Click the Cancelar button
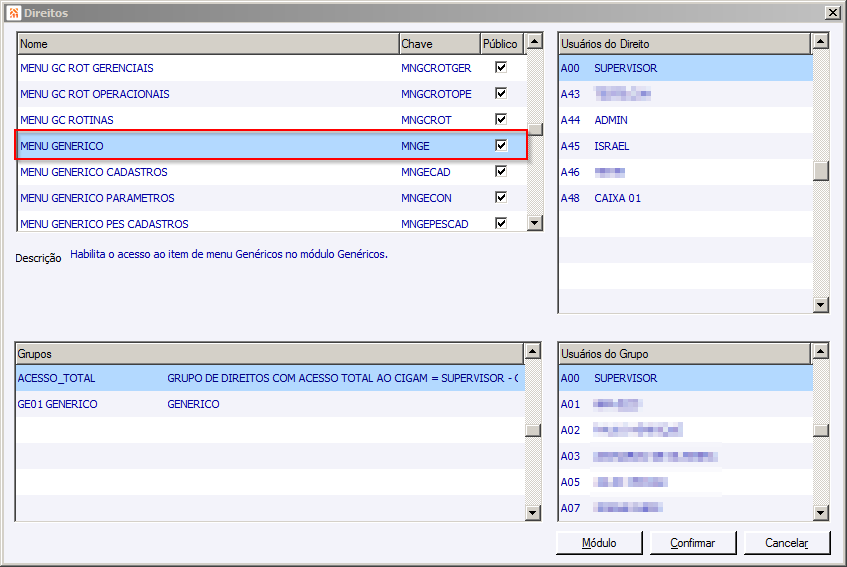Image resolution: width=847 pixels, height=567 pixels. (x=787, y=543)
